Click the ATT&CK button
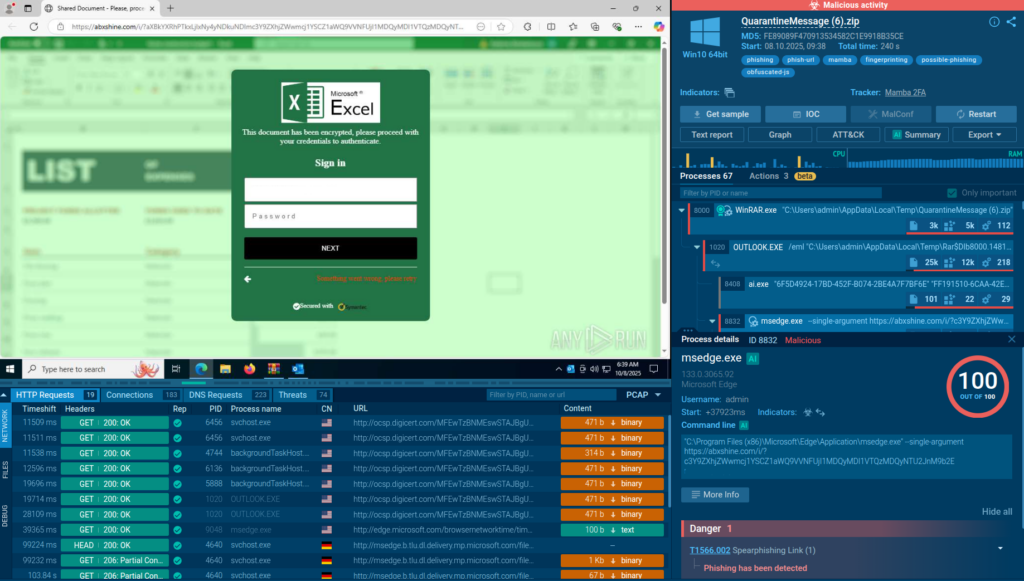Image resolution: width=1024 pixels, height=581 pixels. pos(848,135)
